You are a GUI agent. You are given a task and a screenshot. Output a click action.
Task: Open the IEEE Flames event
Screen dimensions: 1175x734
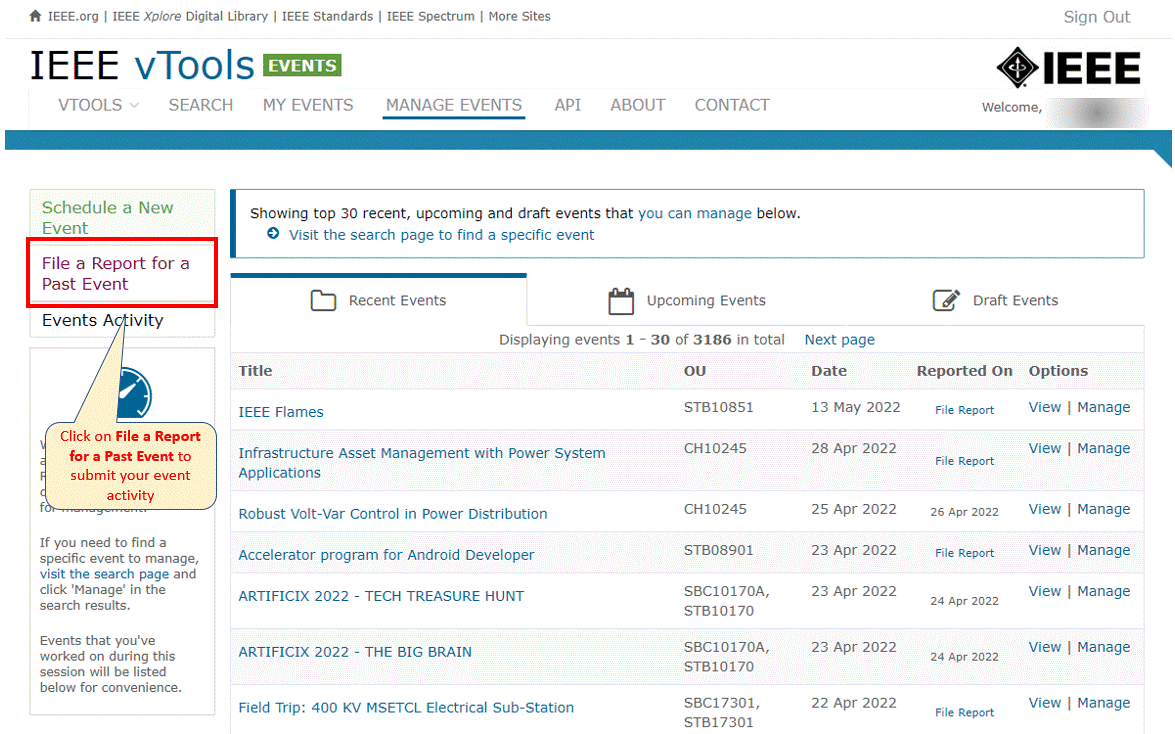281,412
